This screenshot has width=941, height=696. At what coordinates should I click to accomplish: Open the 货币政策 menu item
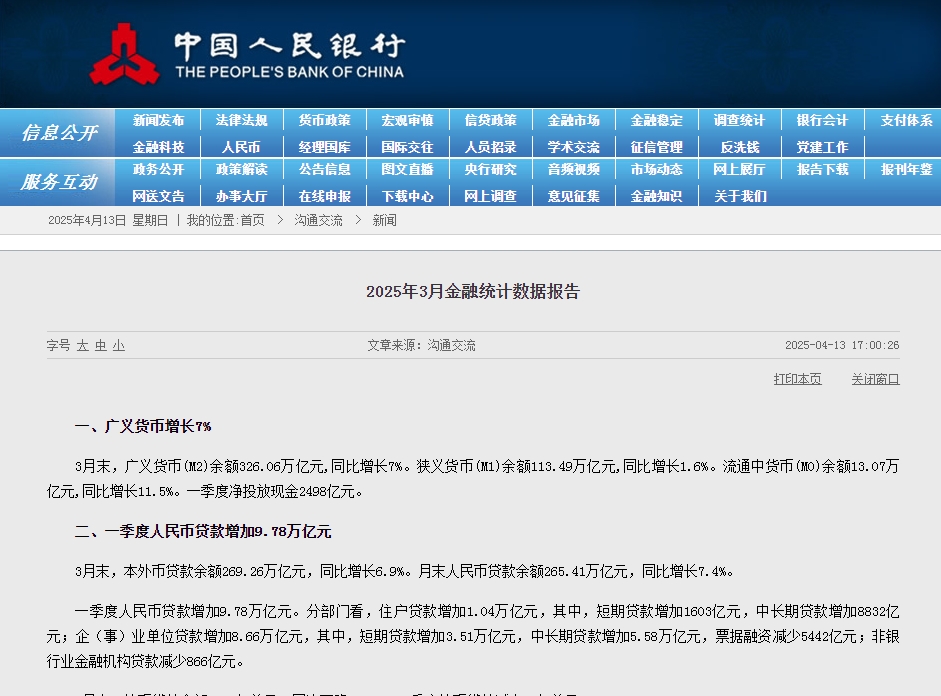pos(325,120)
